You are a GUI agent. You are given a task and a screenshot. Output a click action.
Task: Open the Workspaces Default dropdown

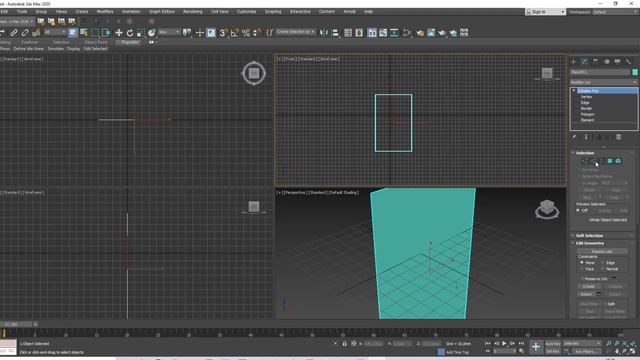615,12
